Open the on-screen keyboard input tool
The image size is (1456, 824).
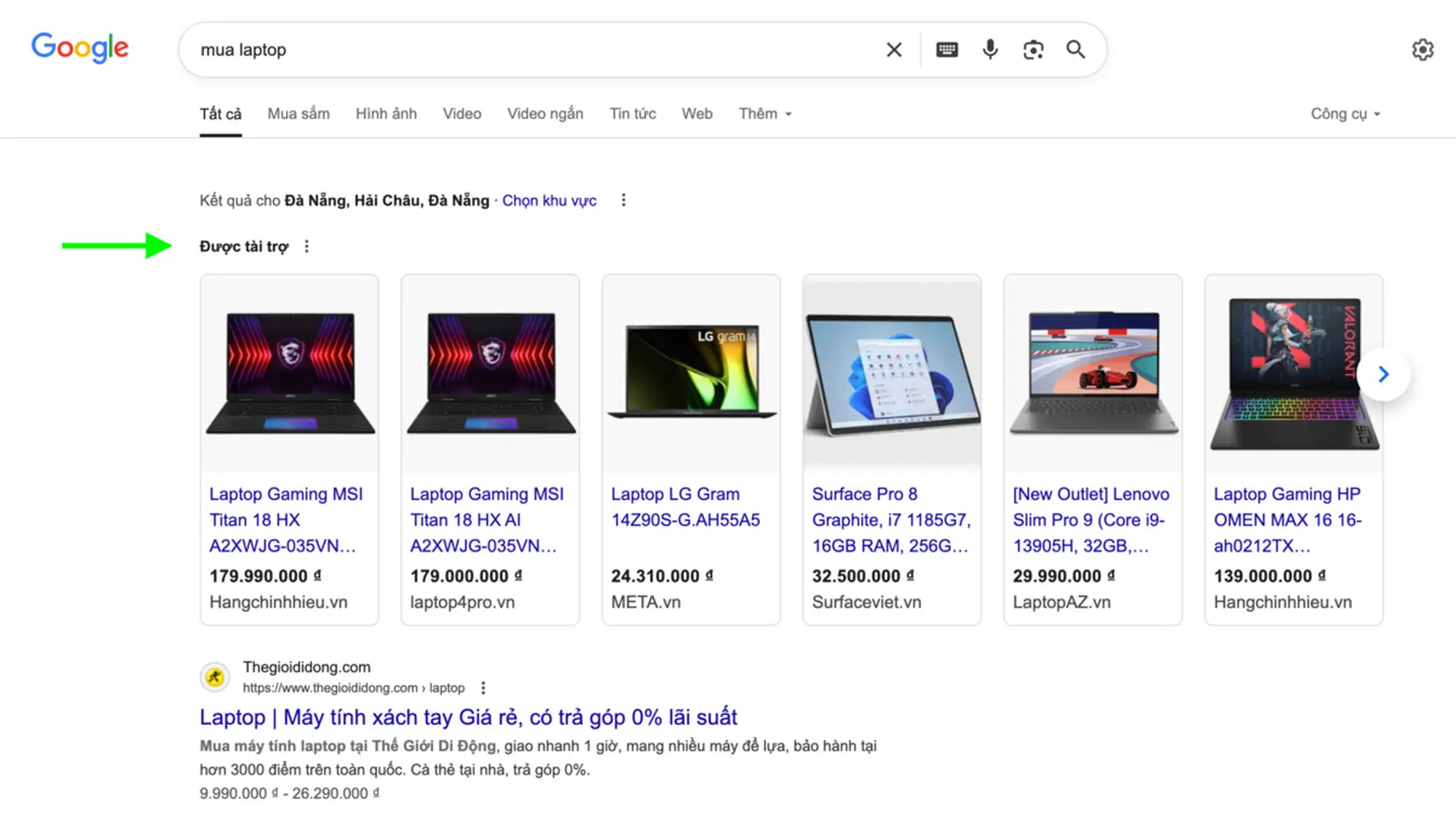[x=946, y=49]
